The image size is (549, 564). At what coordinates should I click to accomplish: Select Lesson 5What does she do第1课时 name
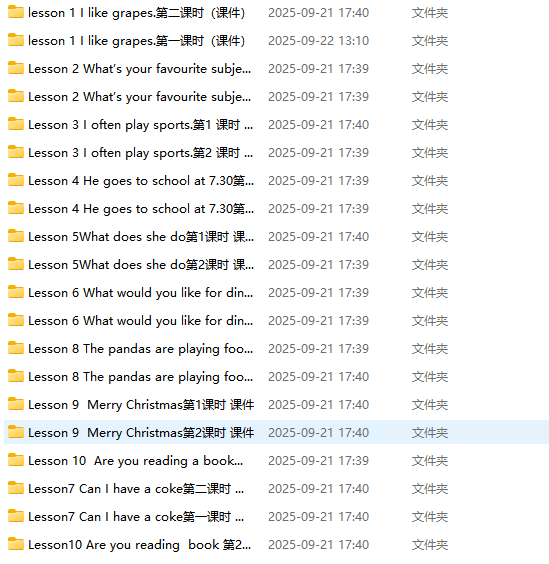point(141,237)
